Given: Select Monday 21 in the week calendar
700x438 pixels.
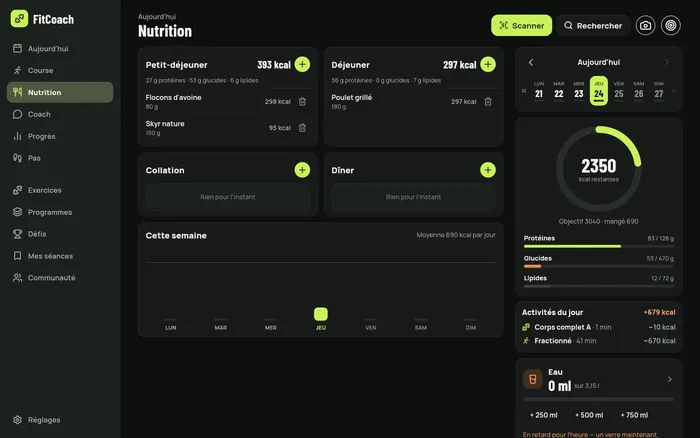Looking at the screenshot, I should coord(539,91).
